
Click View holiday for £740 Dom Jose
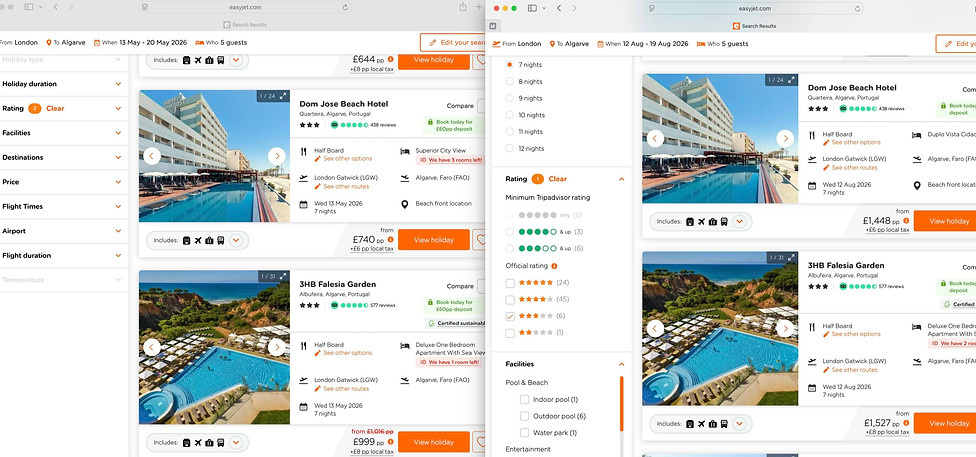click(434, 240)
